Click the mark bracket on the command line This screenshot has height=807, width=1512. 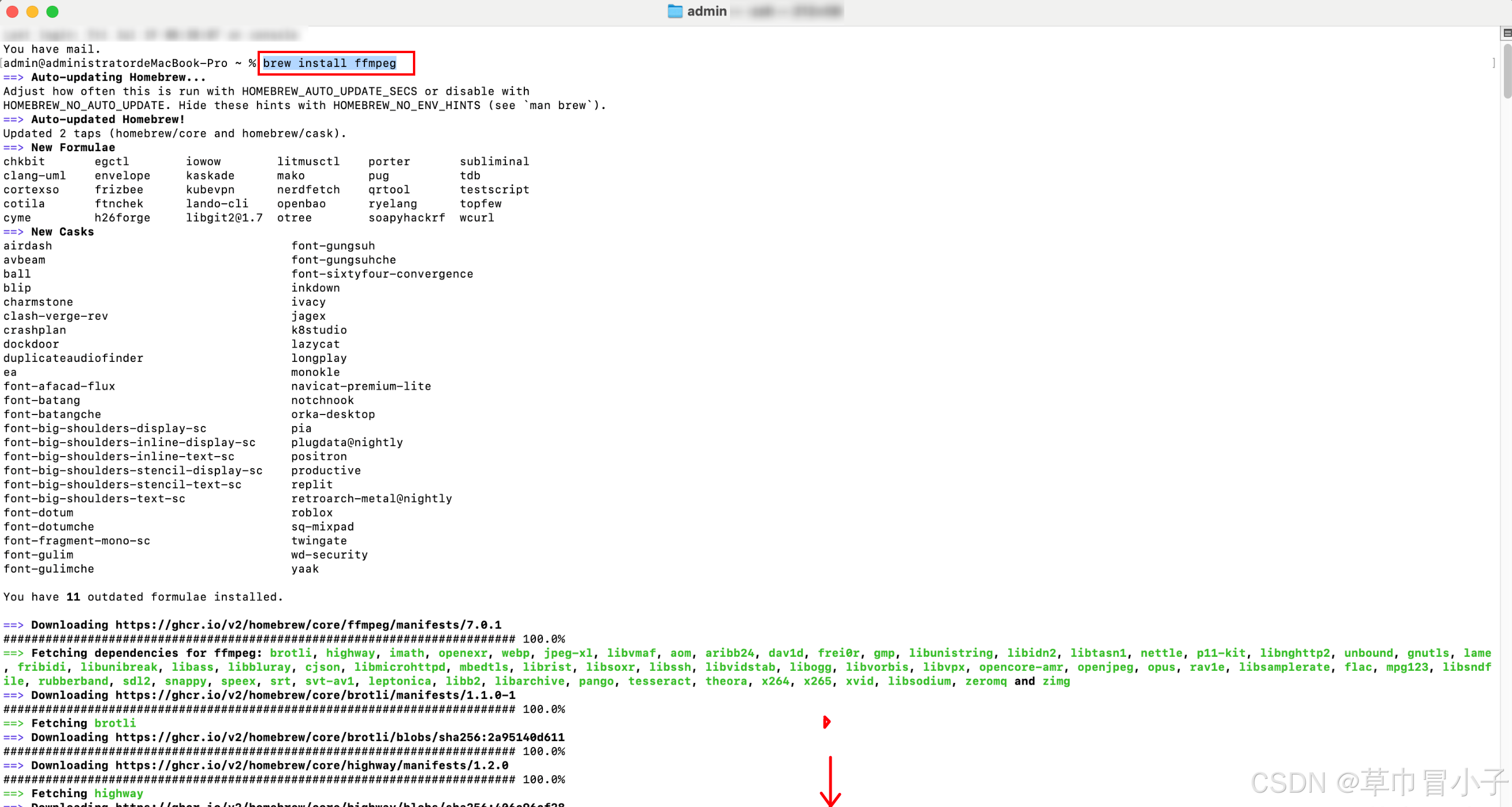[x=1493, y=63]
